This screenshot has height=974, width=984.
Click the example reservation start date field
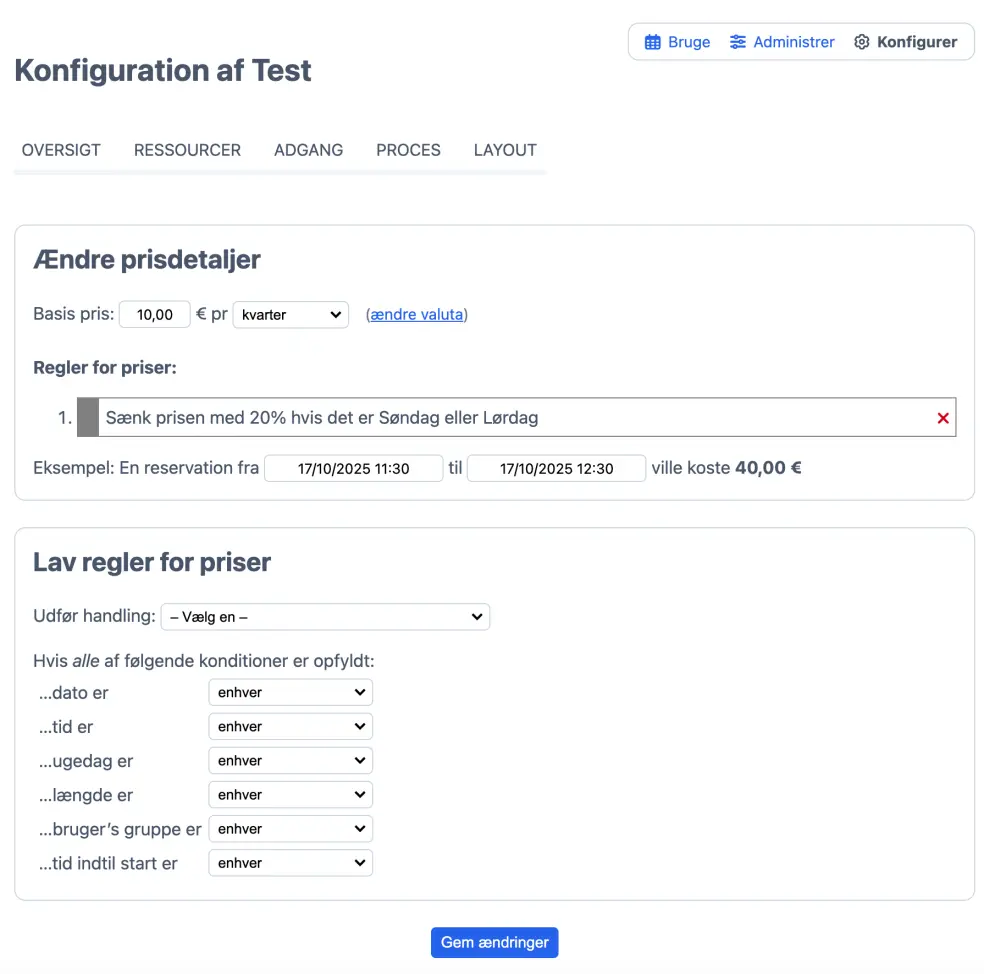353,468
